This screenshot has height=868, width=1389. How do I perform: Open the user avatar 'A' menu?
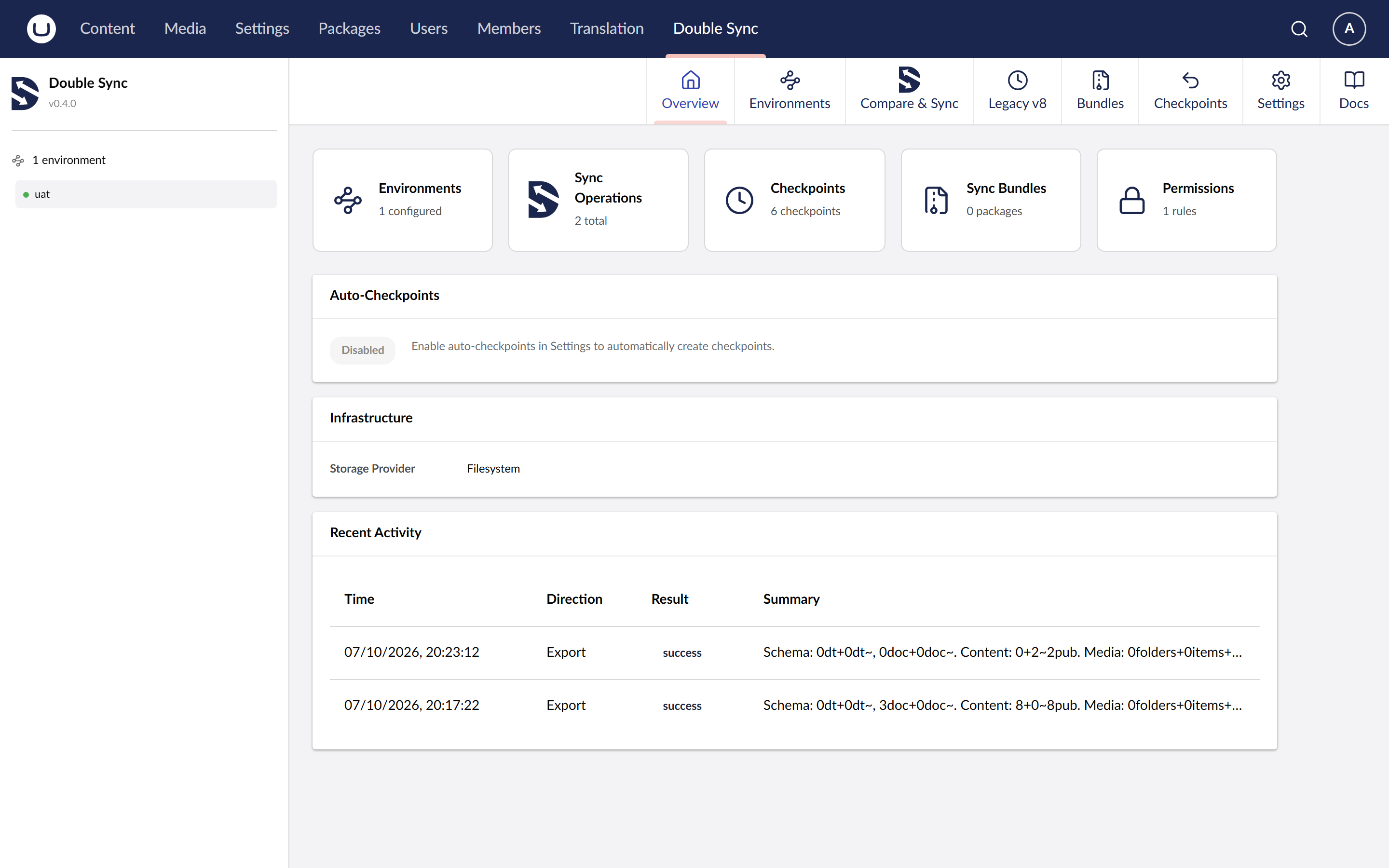tap(1349, 29)
